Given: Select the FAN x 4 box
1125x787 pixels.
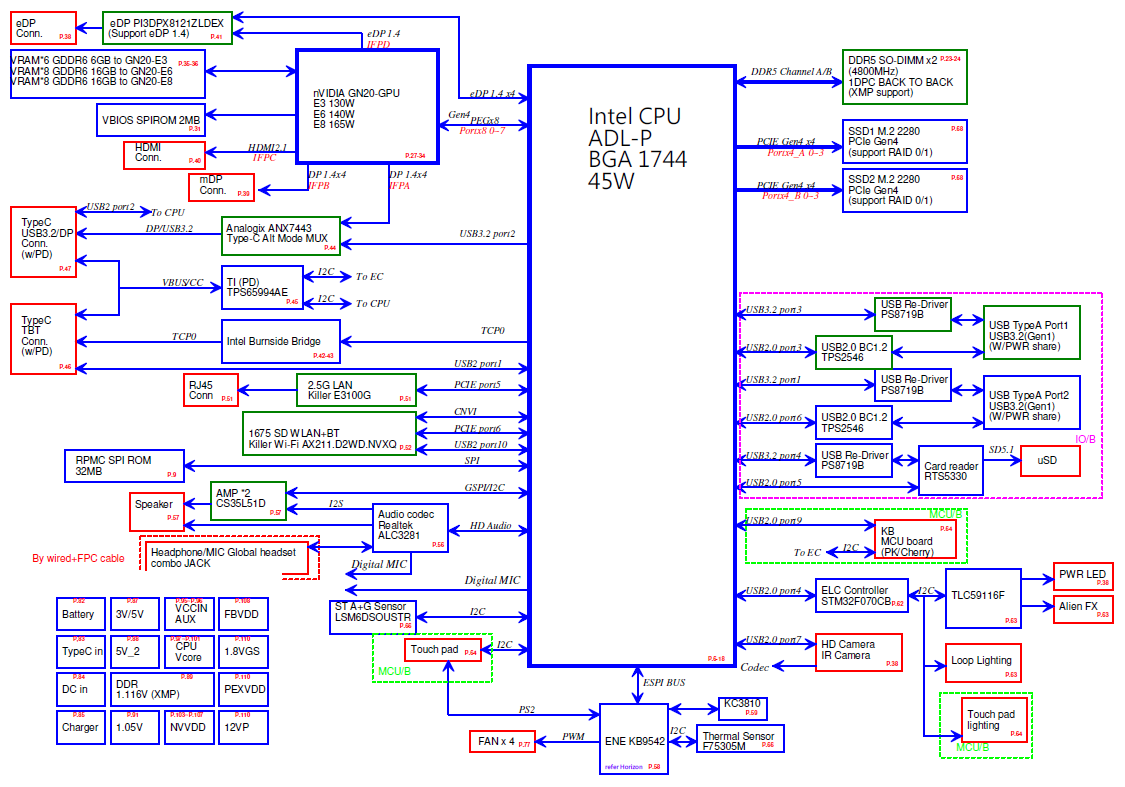Looking at the screenshot, I should [x=502, y=742].
